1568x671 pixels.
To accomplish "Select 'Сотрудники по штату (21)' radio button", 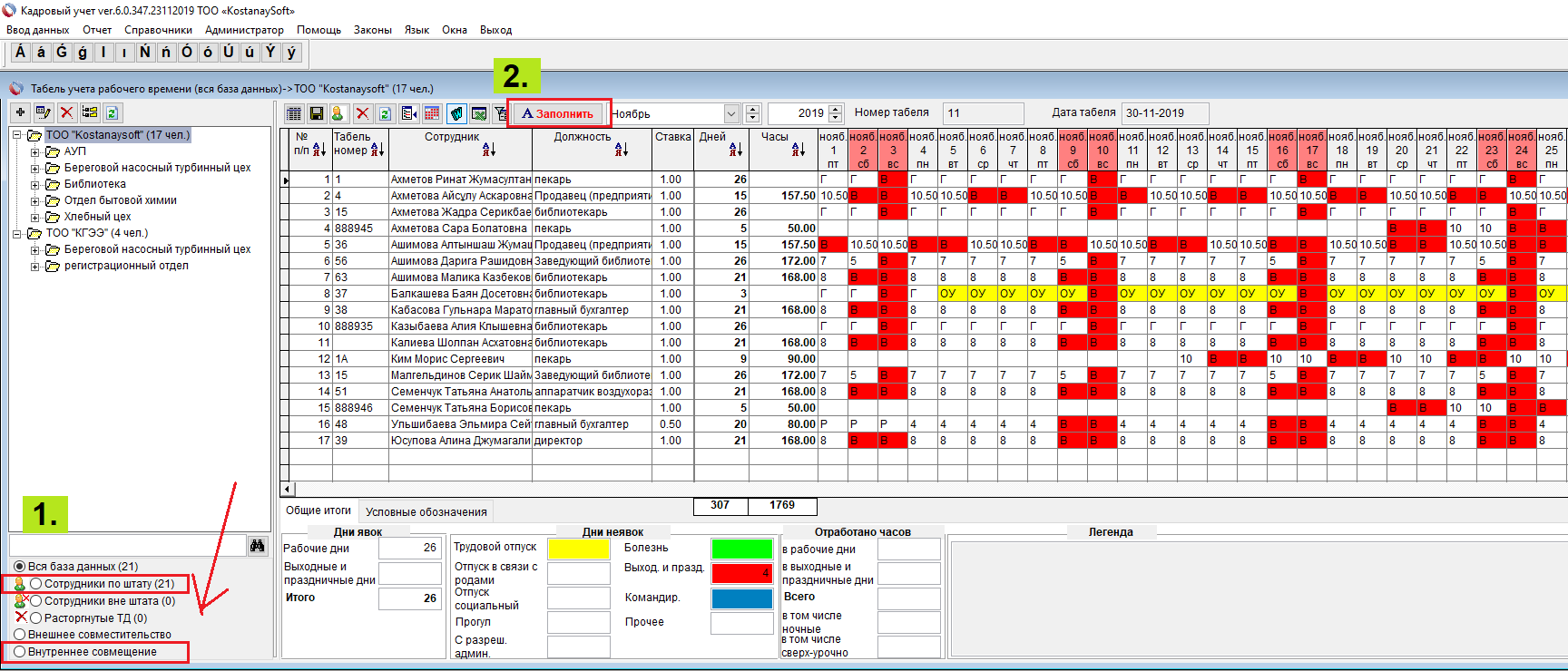I will point(36,584).
